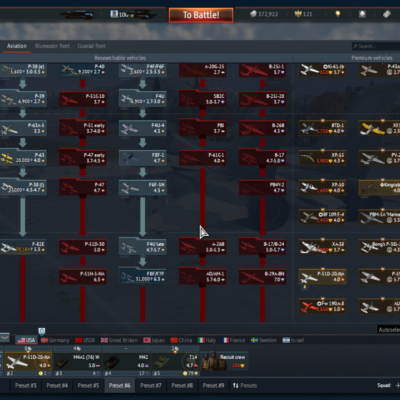The width and height of the screenshot is (400, 400).
Task: Select the Israel nation tab
Action: click(293, 340)
